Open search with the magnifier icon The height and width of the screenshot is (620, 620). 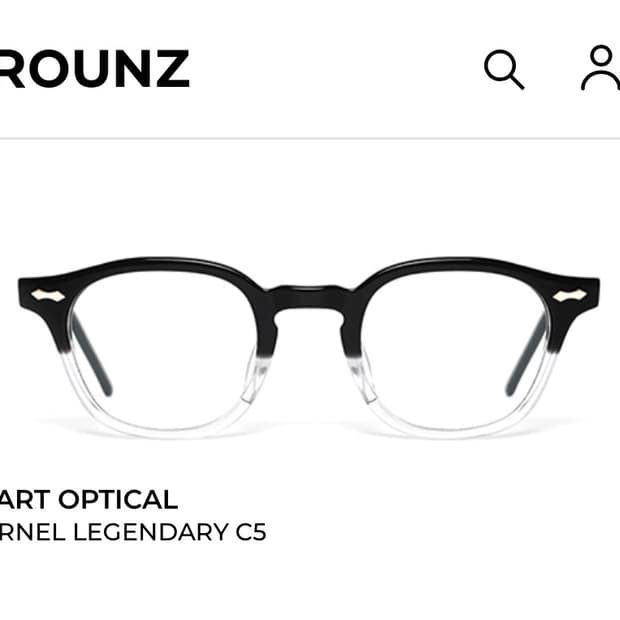tap(504, 69)
